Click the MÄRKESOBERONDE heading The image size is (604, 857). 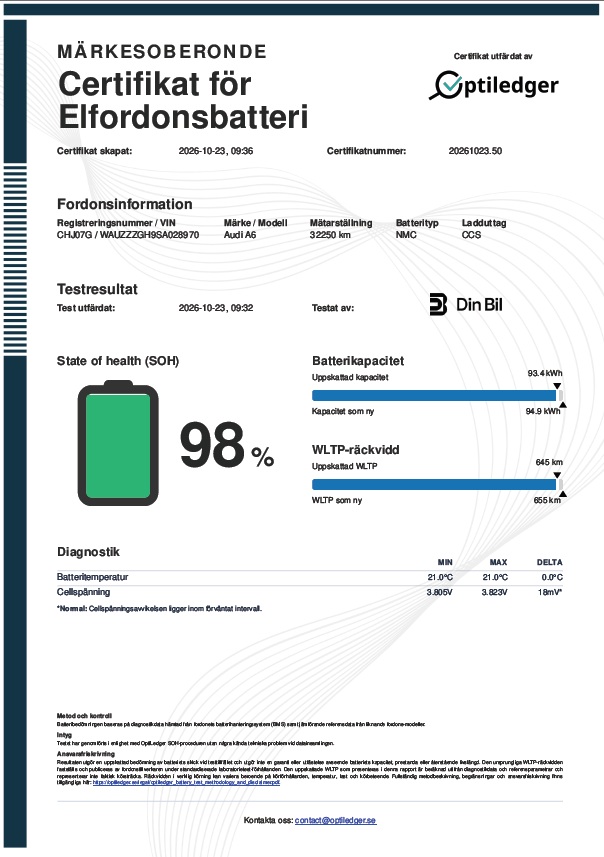click(162, 52)
